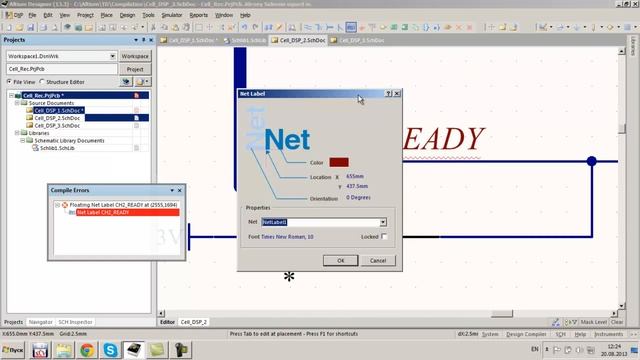Open the Reports menu
Image resolution: width=640 pixels, height=360 pixels.
click(199, 15)
